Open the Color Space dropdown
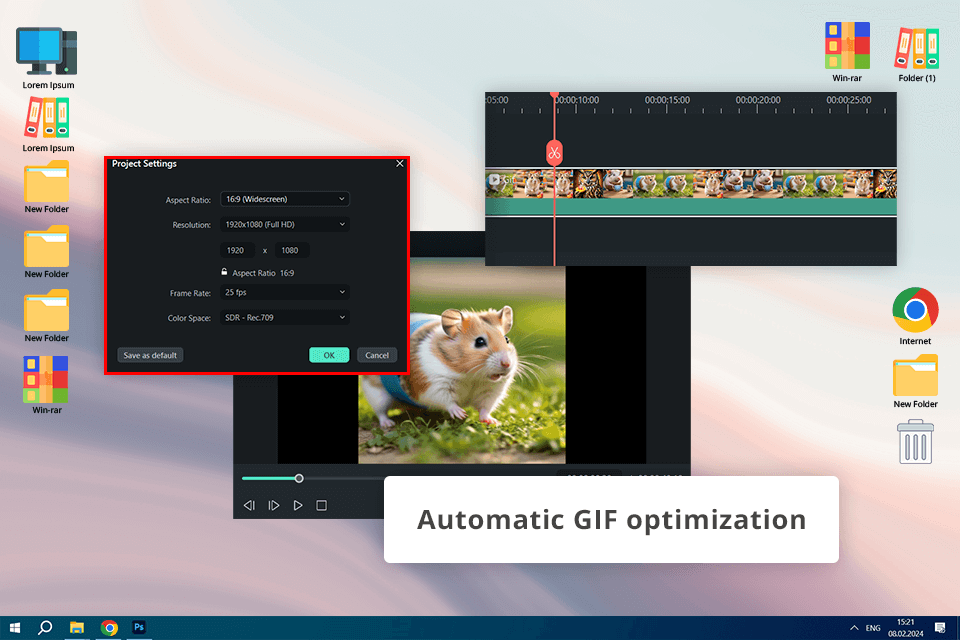 click(x=285, y=318)
